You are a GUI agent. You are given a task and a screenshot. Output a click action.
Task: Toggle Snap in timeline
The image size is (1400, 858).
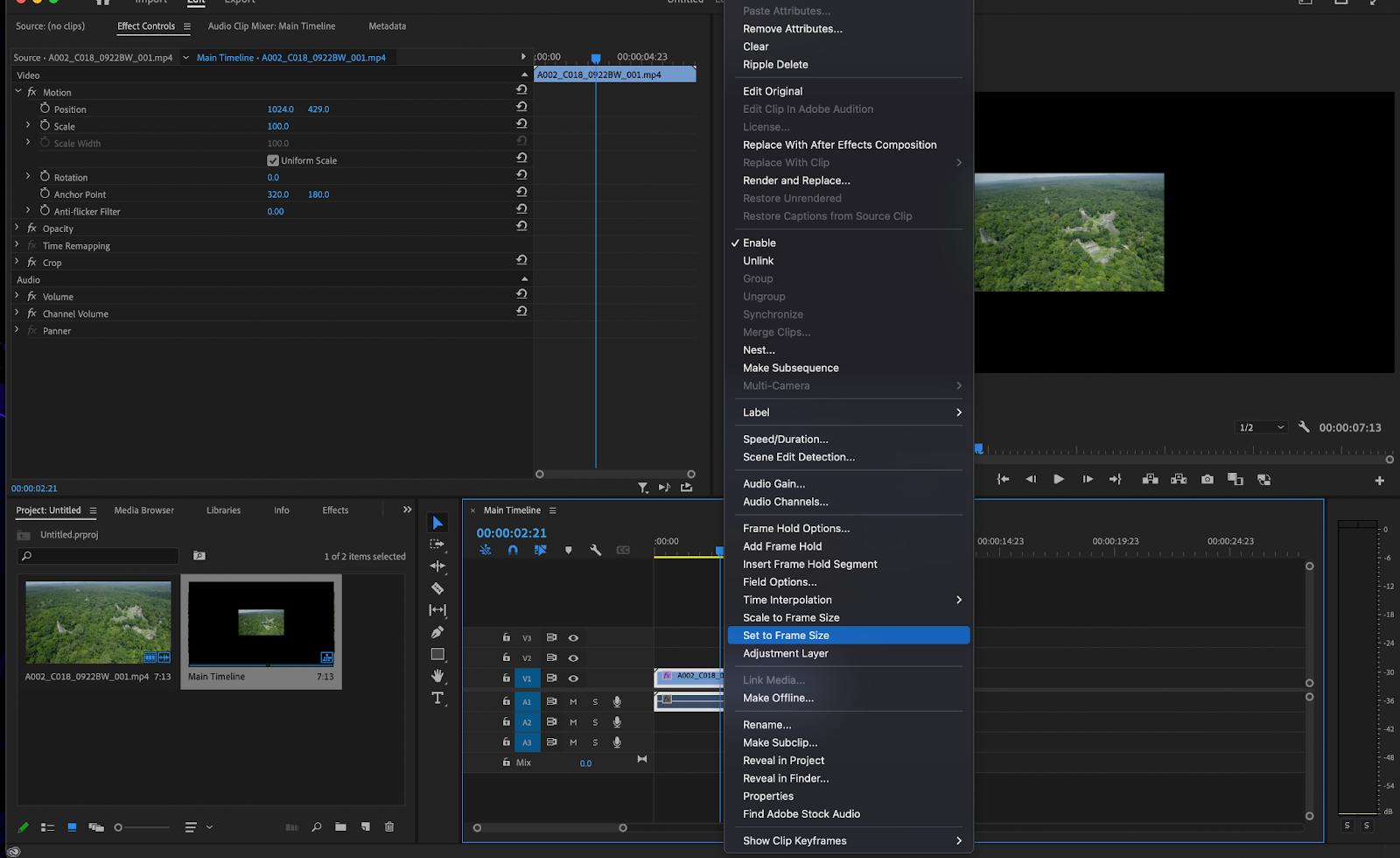(513, 550)
